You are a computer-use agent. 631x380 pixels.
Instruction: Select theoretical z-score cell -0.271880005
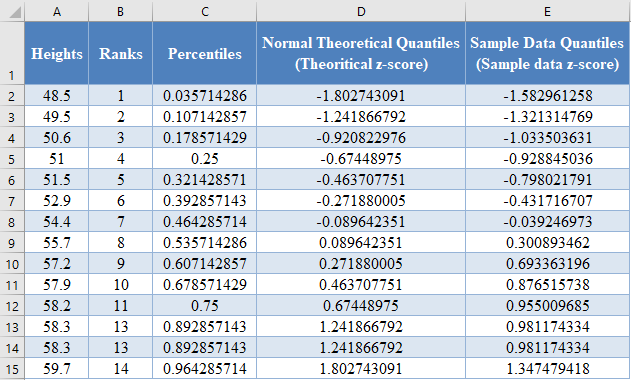click(x=361, y=200)
